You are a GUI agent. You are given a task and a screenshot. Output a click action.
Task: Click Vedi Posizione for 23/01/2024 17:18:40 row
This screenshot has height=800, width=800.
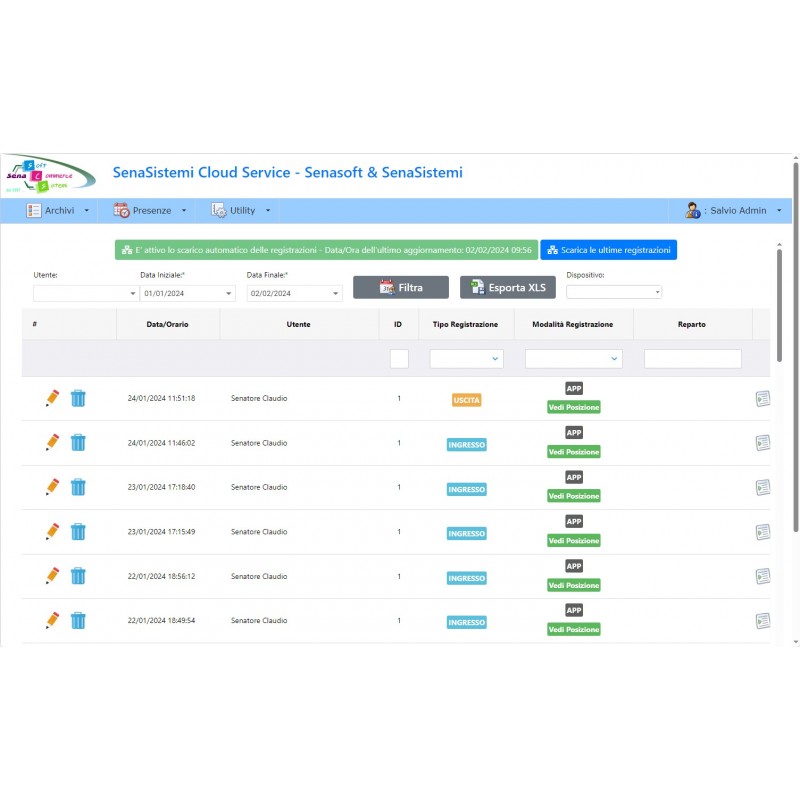pos(573,496)
